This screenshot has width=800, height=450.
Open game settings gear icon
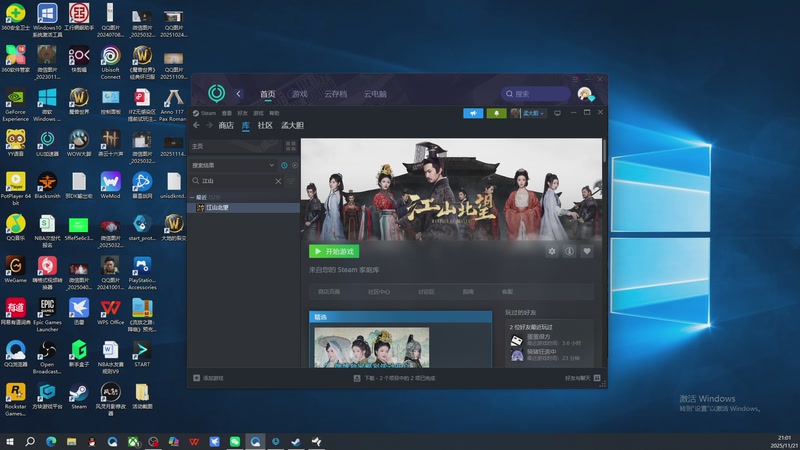[x=552, y=251]
